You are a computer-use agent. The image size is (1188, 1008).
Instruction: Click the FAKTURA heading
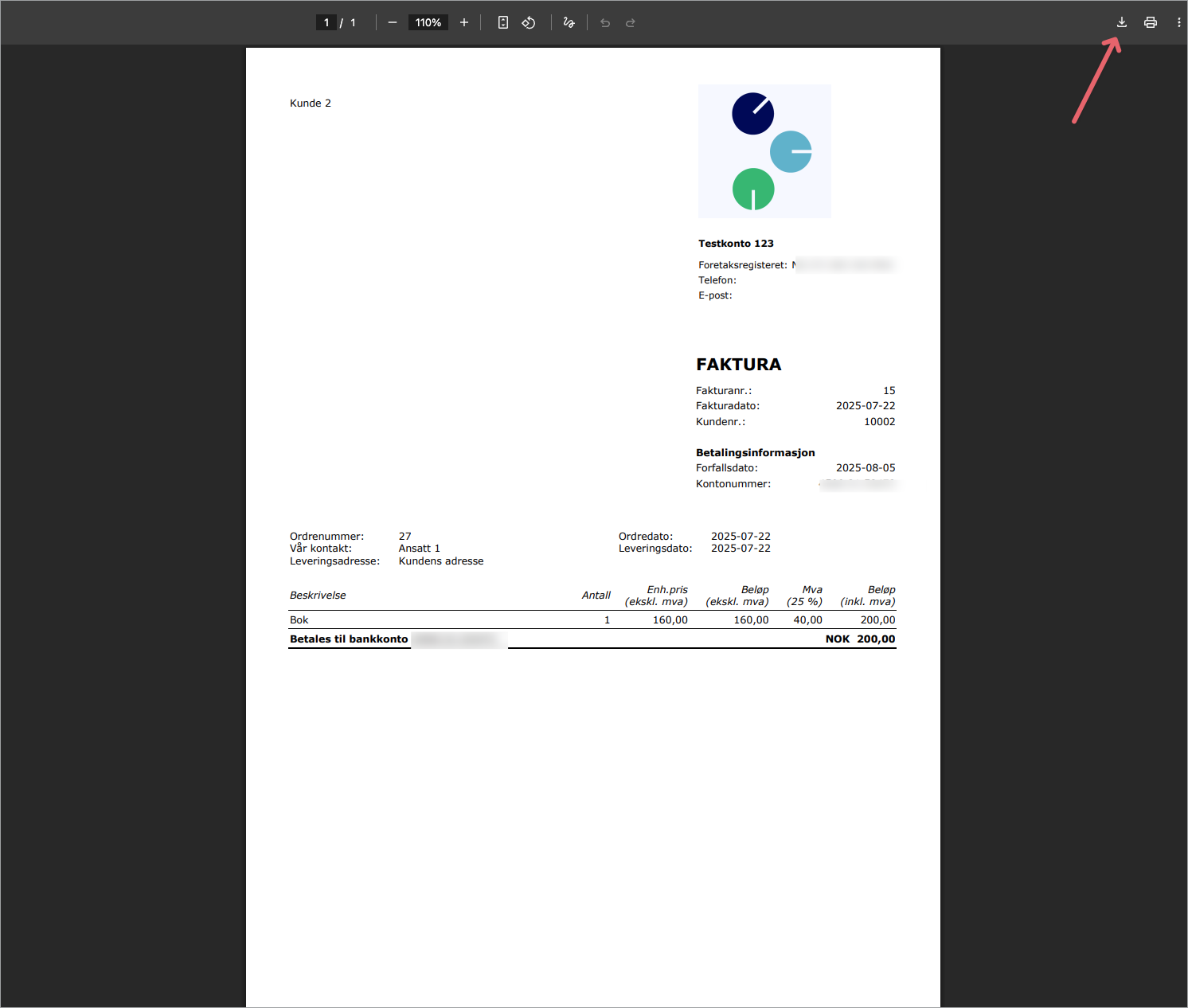(x=738, y=365)
